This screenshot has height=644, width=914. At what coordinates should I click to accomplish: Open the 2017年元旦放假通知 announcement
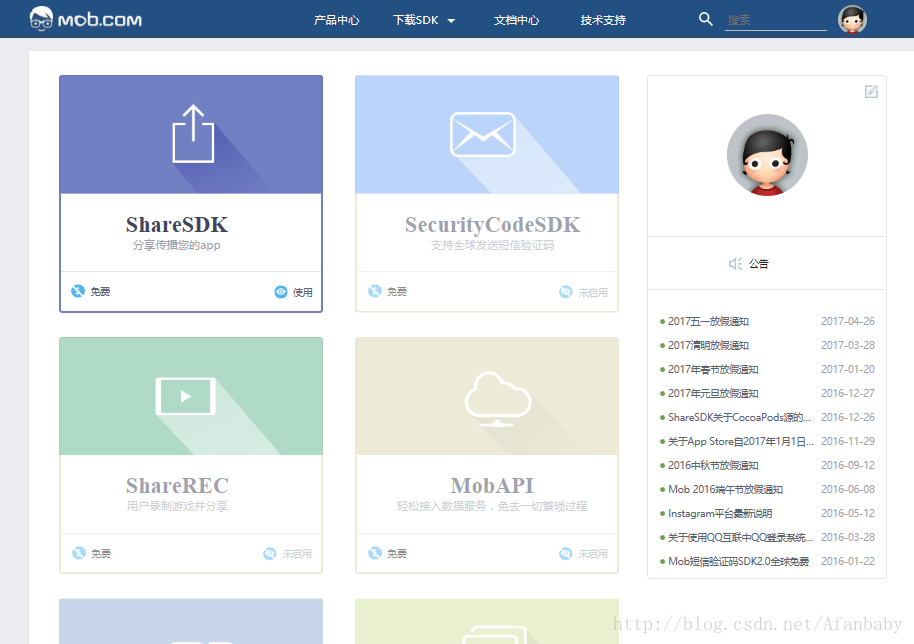(x=713, y=393)
